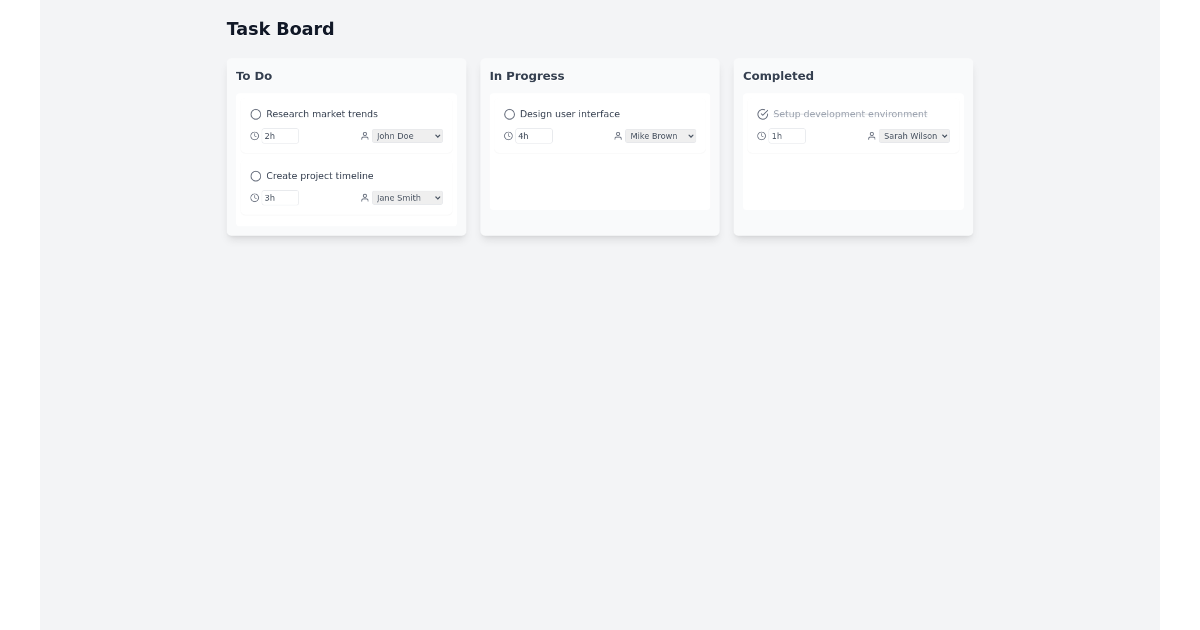Click the person icon next to Mike Brown

[x=618, y=136]
